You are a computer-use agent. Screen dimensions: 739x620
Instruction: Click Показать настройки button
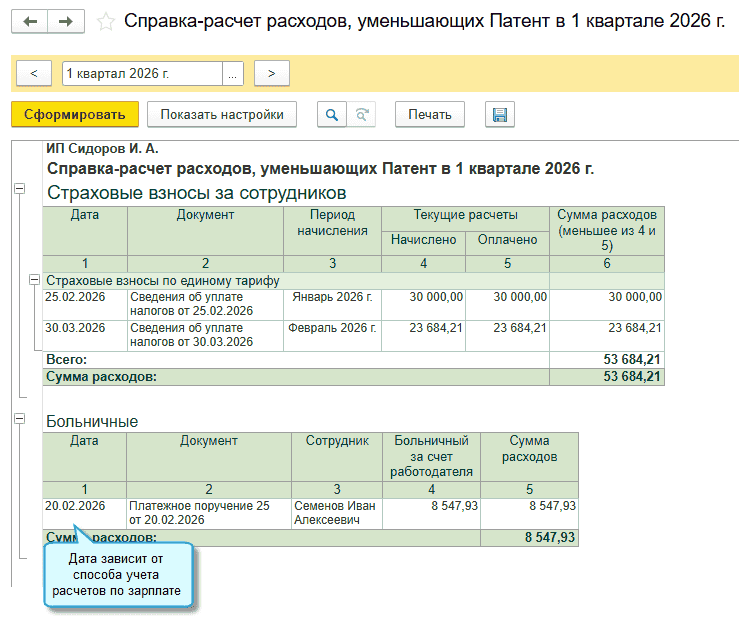[x=222, y=114]
